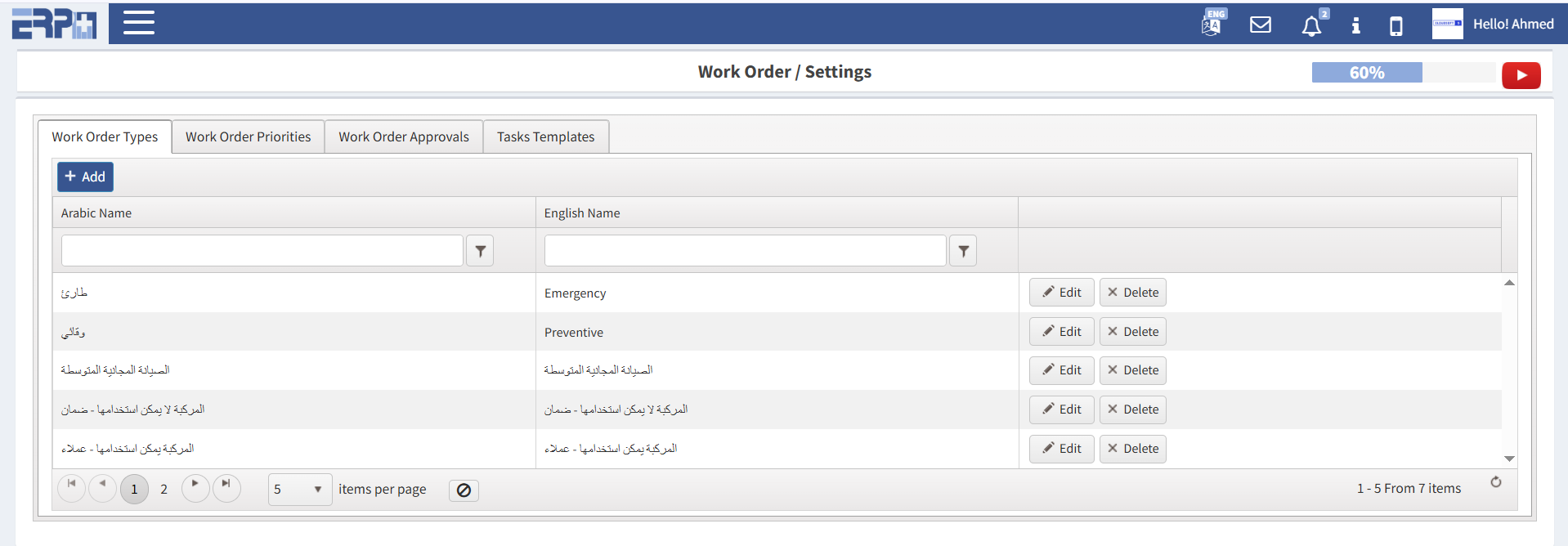Click the mobile phone icon
The height and width of the screenshot is (546, 1568).
[1396, 26]
